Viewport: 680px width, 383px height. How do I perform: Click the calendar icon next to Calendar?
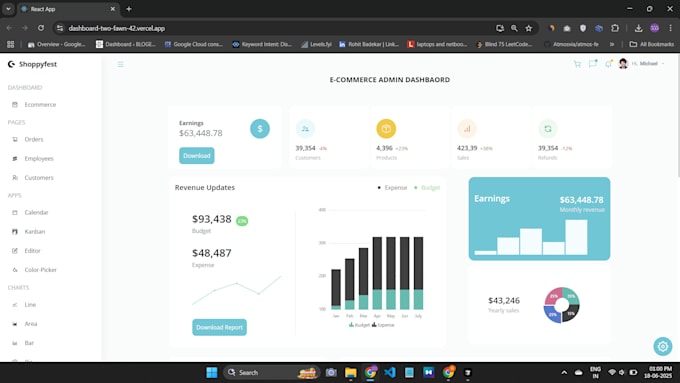15,213
